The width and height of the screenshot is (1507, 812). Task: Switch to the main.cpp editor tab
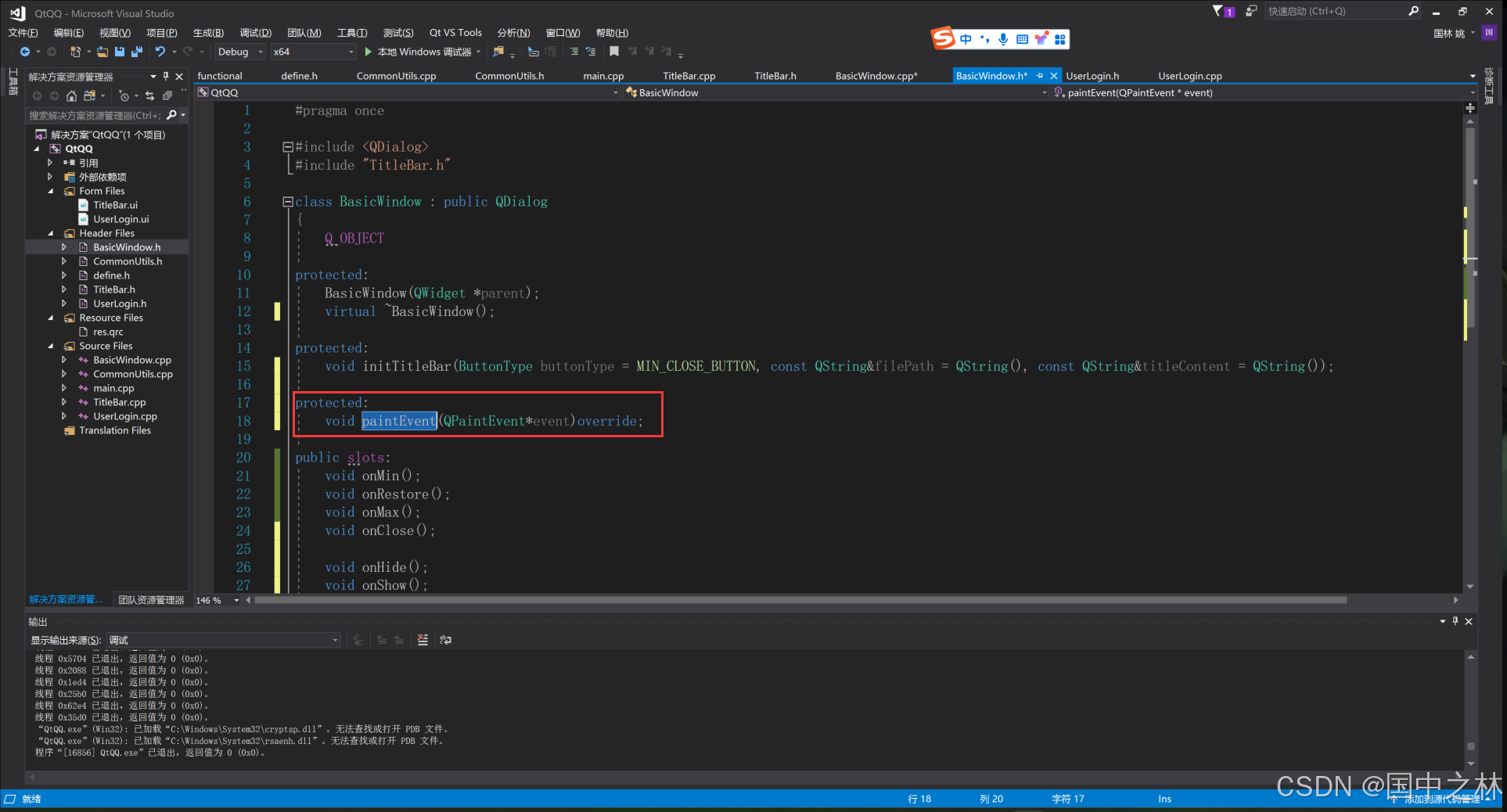click(603, 76)
